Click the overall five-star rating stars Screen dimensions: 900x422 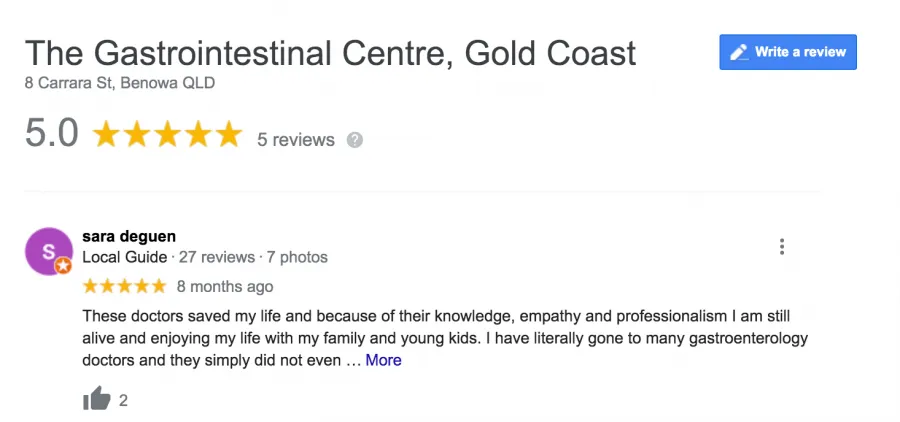click(167, 134)
